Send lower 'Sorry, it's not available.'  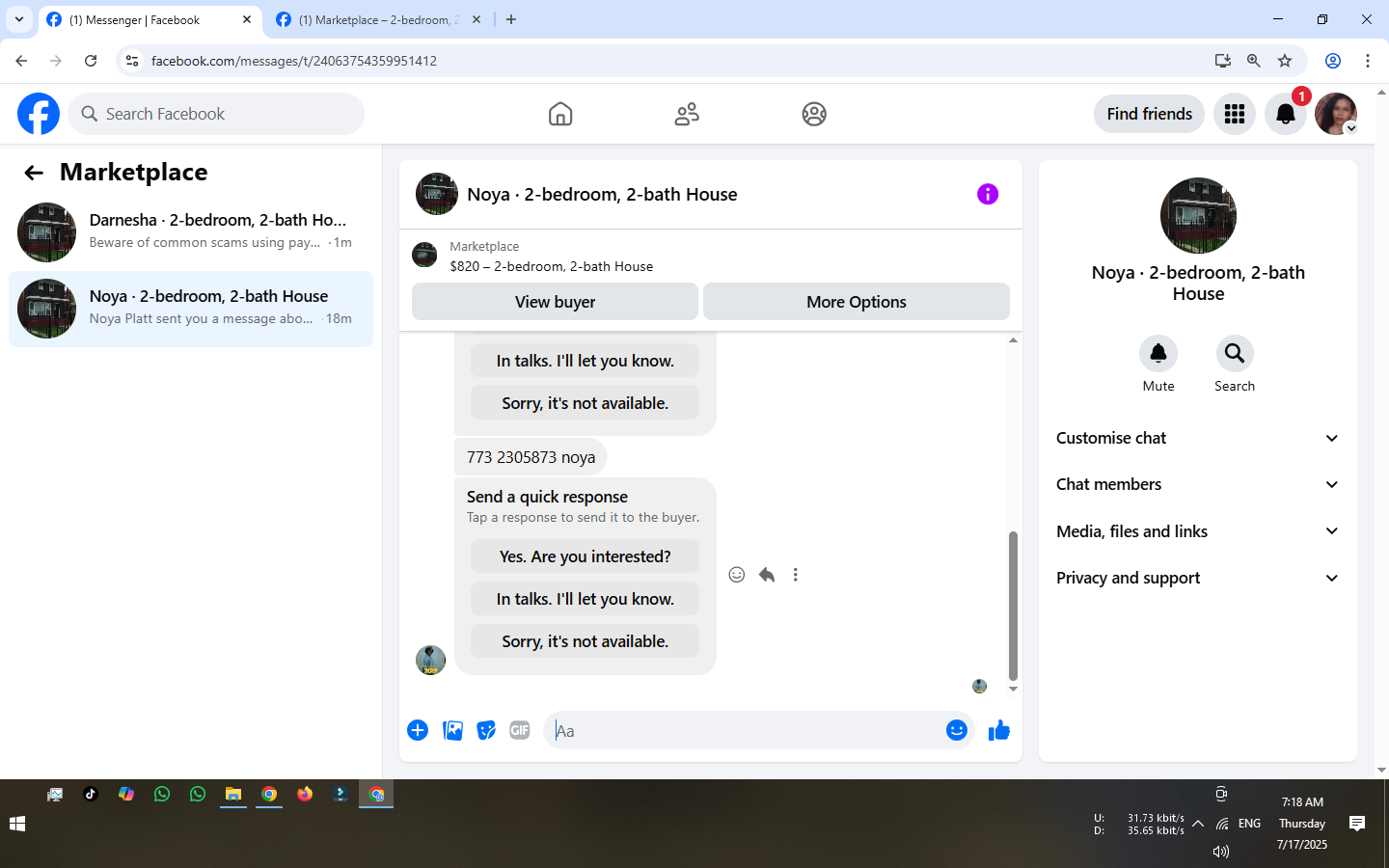(x=585, y=641)
